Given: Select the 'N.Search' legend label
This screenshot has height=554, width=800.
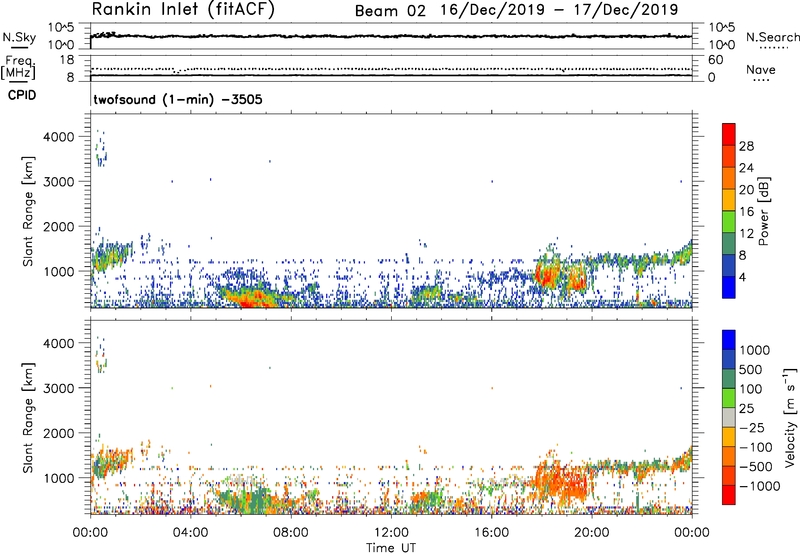Looking at the screenshot, I should click(773, 37).
